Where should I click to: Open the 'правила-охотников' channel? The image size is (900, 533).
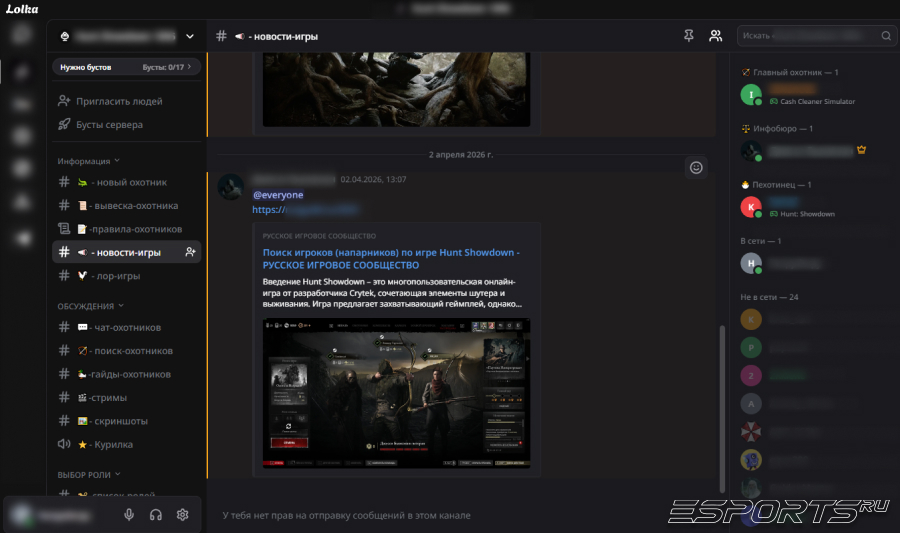[126, 229]
